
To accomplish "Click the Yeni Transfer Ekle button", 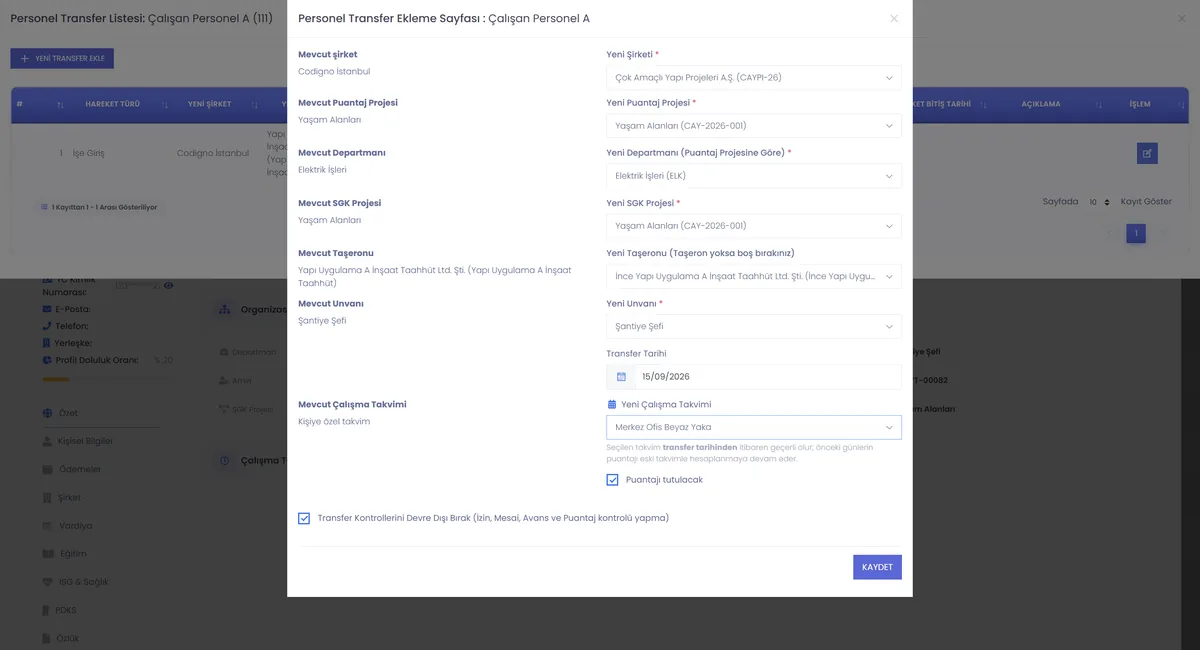I will point(62,59).
